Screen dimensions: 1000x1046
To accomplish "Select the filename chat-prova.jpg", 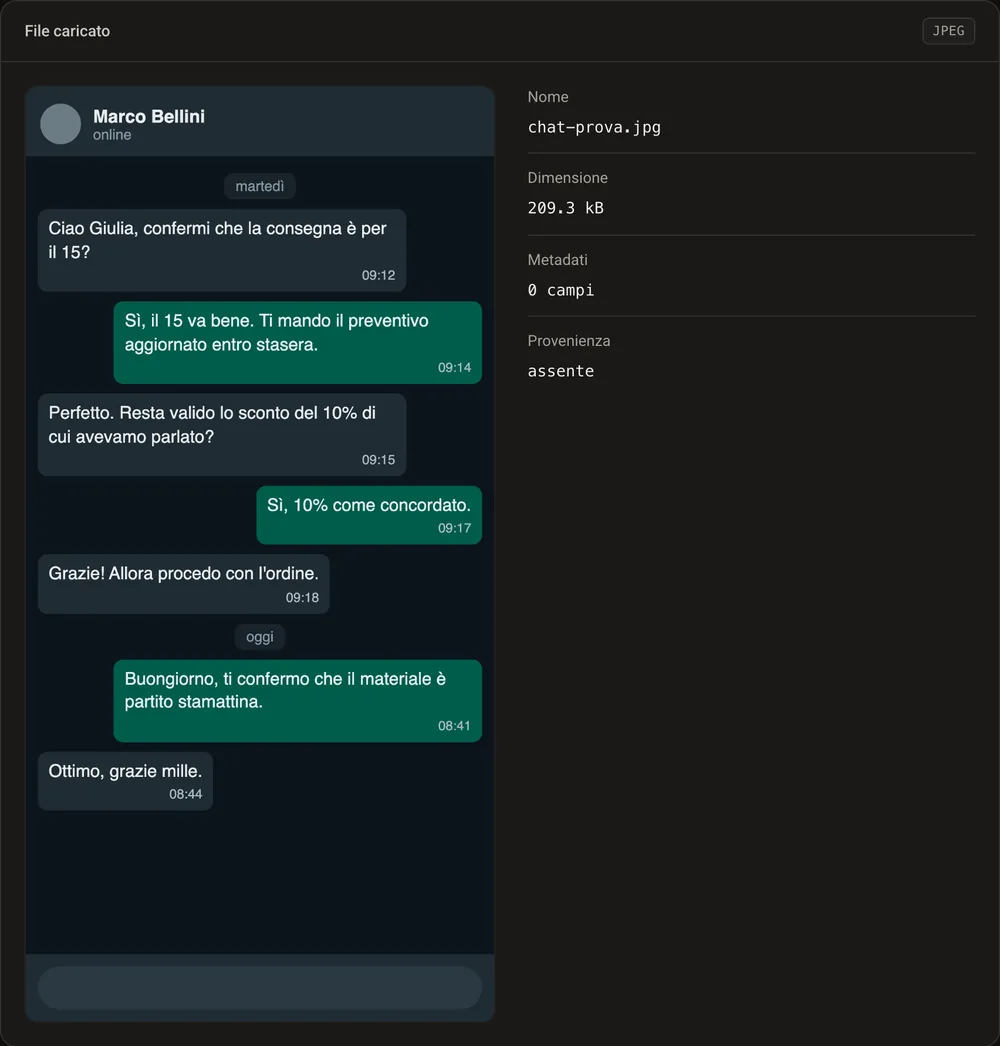I will tap(594, 127).
